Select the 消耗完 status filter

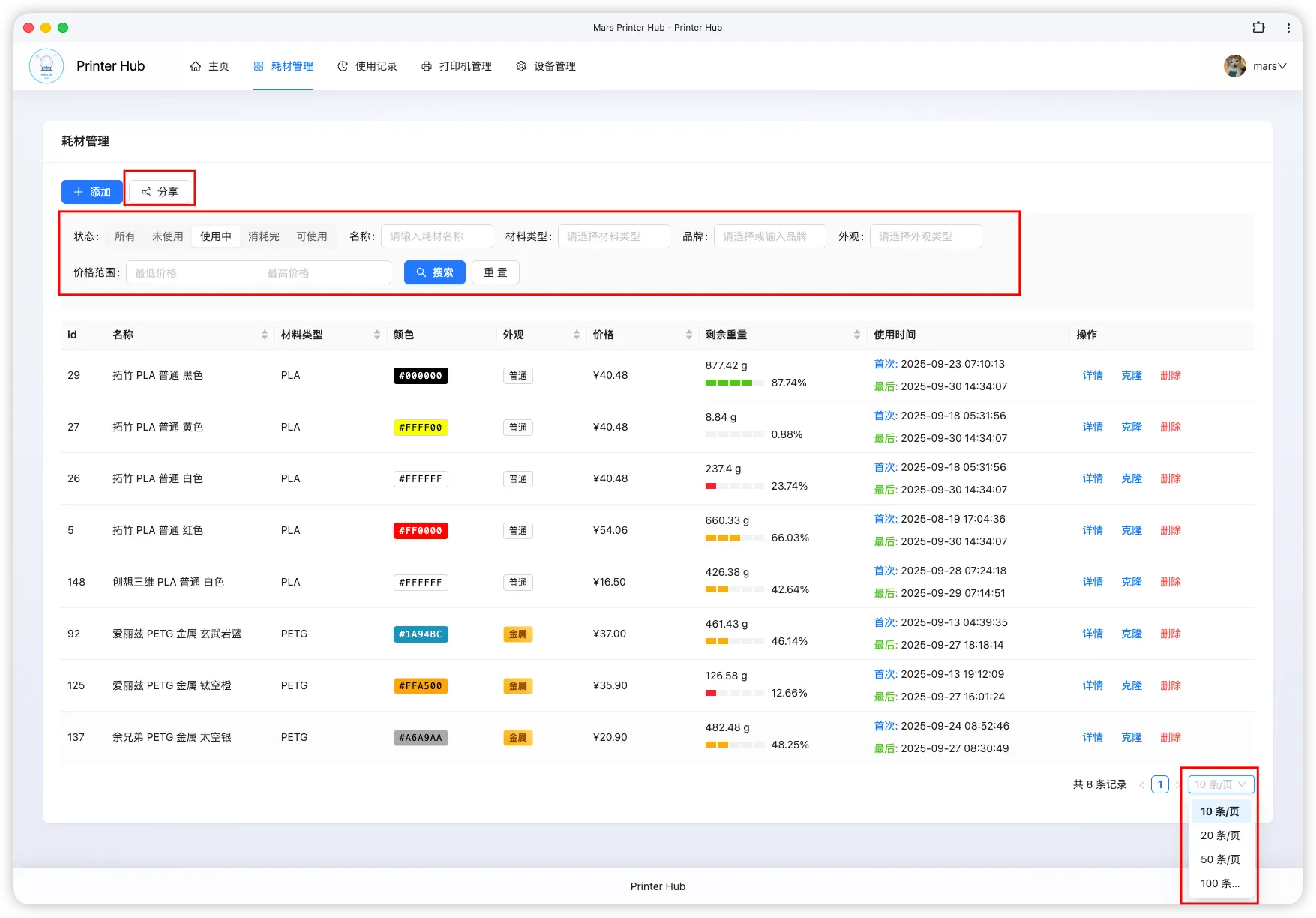[x=264, y=236]
